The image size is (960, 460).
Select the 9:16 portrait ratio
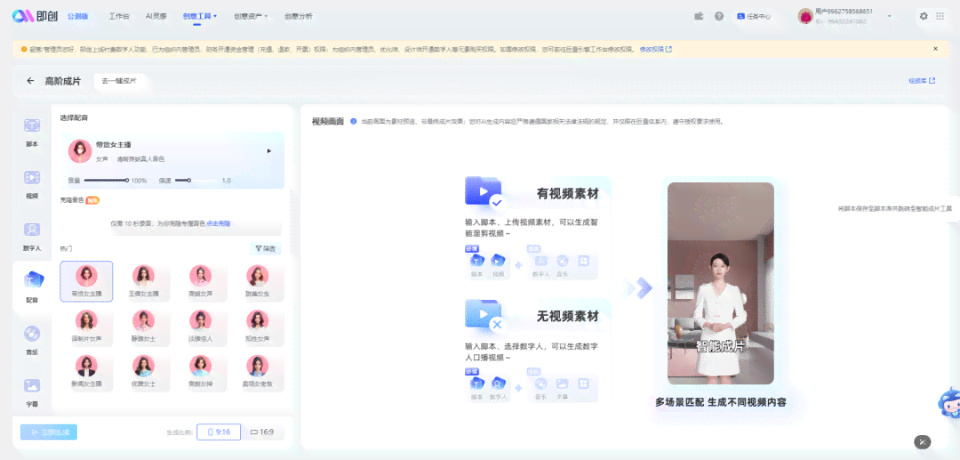coord(219,432)
